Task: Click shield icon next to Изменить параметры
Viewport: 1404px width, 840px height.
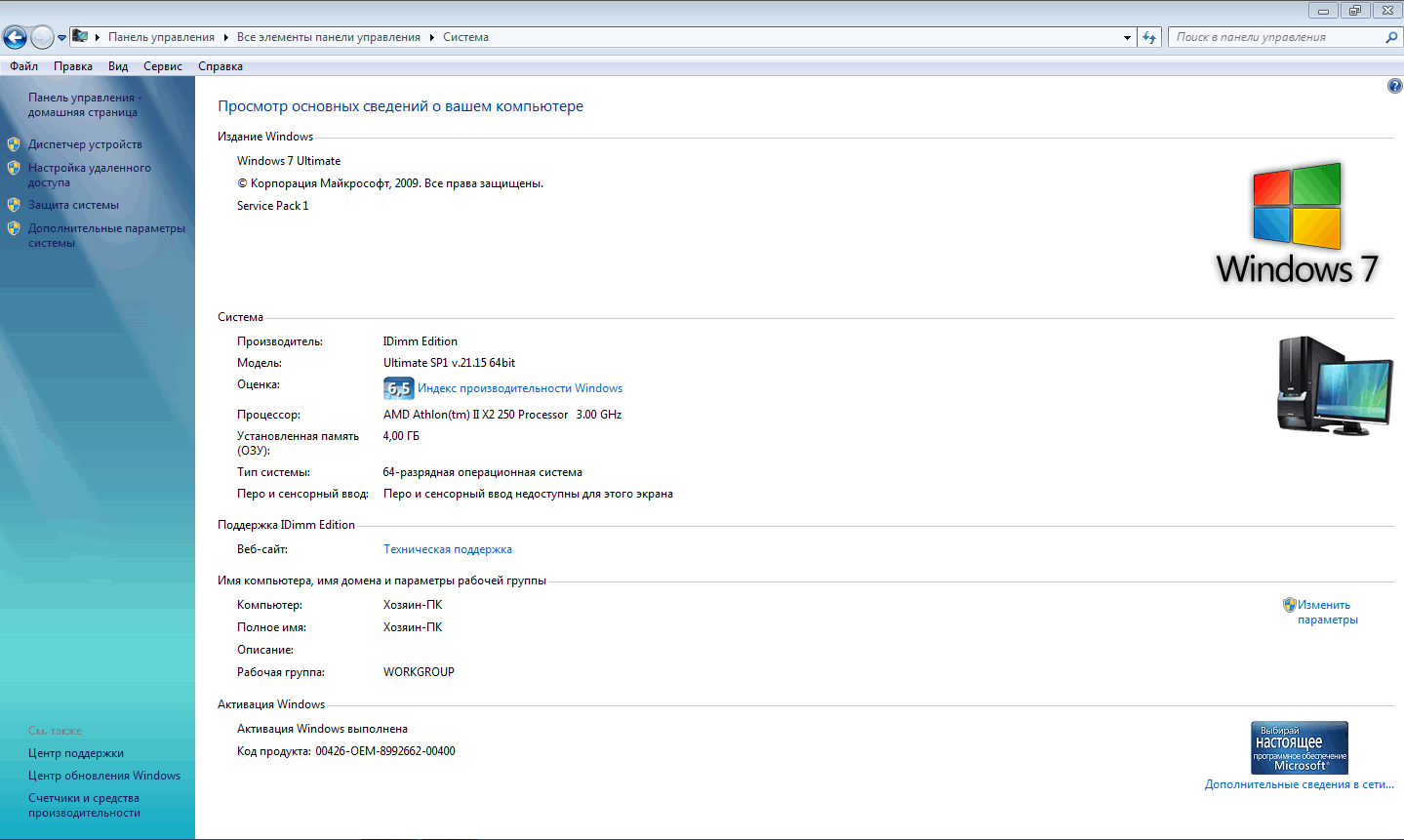Action: (x=1289, y=605)
